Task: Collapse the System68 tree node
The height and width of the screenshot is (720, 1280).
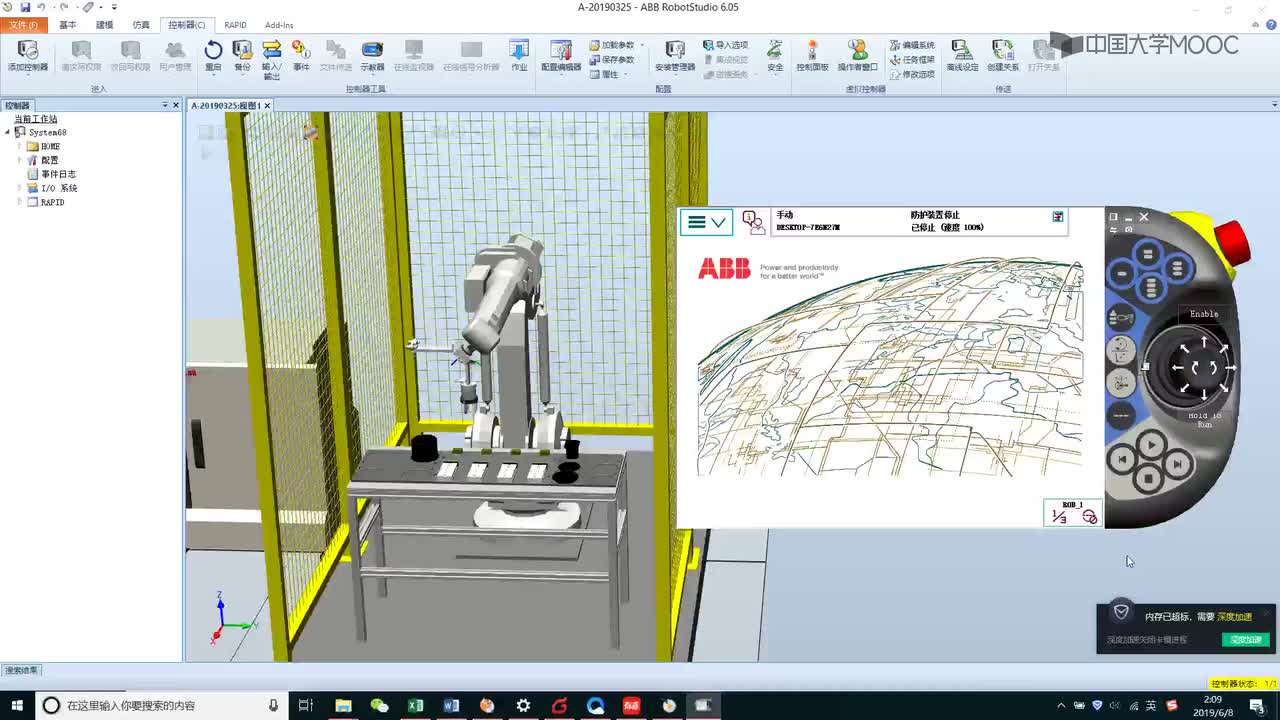Action: tap(8, 132)
